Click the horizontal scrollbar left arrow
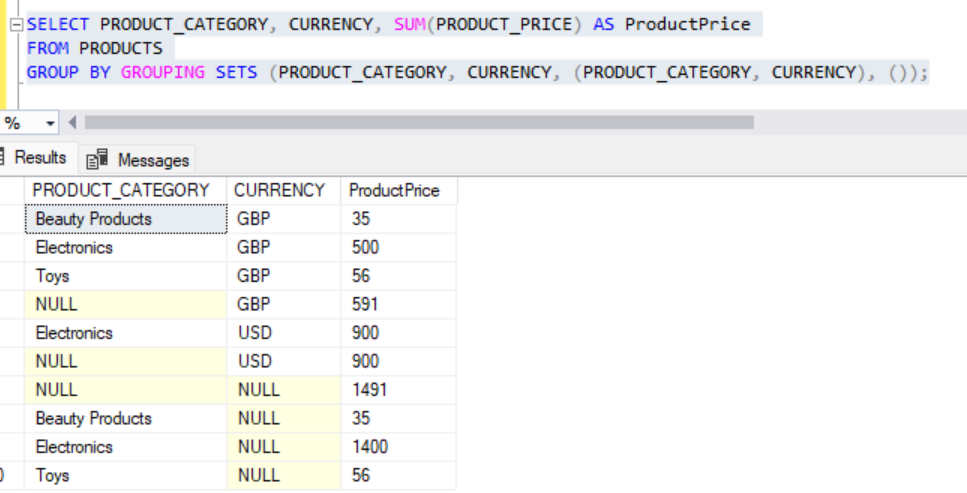This screenshot has height=493, width=967. 72,123
